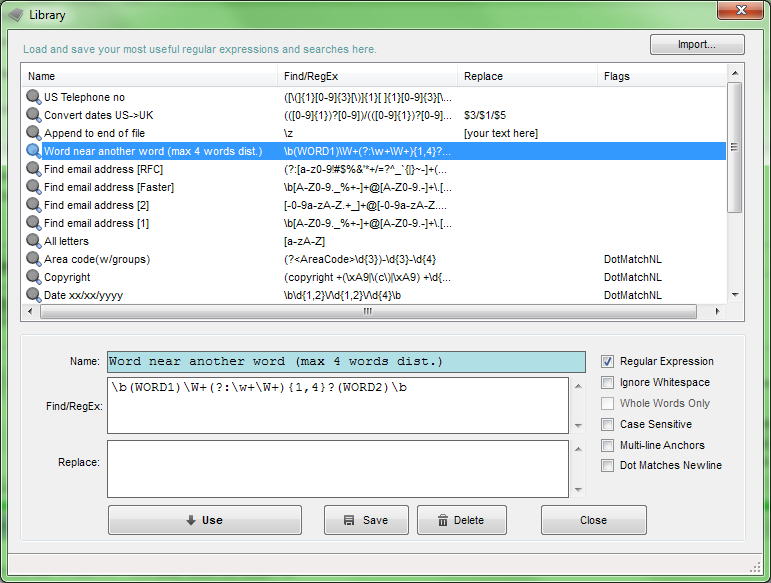The height and width of the screenshot is (583, 771).
Task: Click the magnifier icon beside Copyright
Action: (x=33, y=277)
